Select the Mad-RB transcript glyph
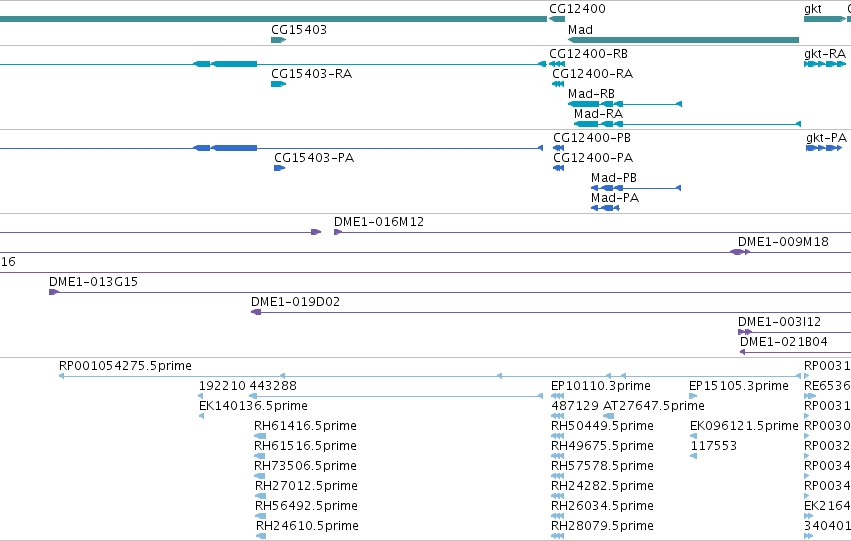The image size is (851, 541). pyautogui.click(x=625, y=104)
